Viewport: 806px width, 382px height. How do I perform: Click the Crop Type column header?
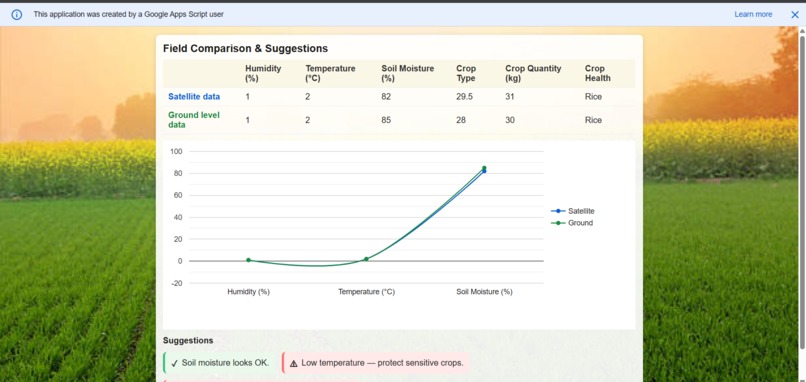(x=466, y=73)
